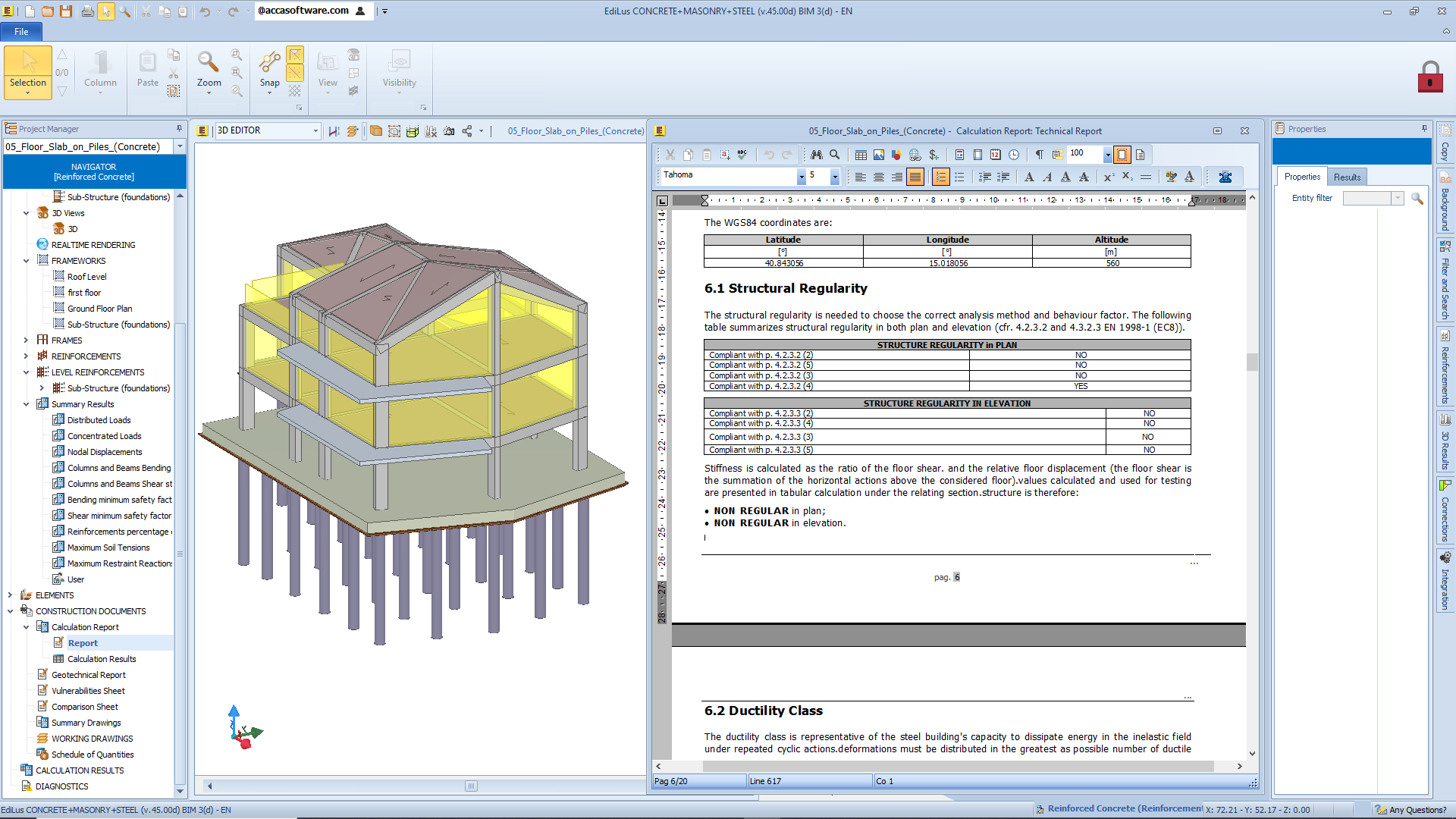Click the Entity filter search magnifier
The height and width of the screenshot is (819, 1456).
click(x=1417, y=198)
